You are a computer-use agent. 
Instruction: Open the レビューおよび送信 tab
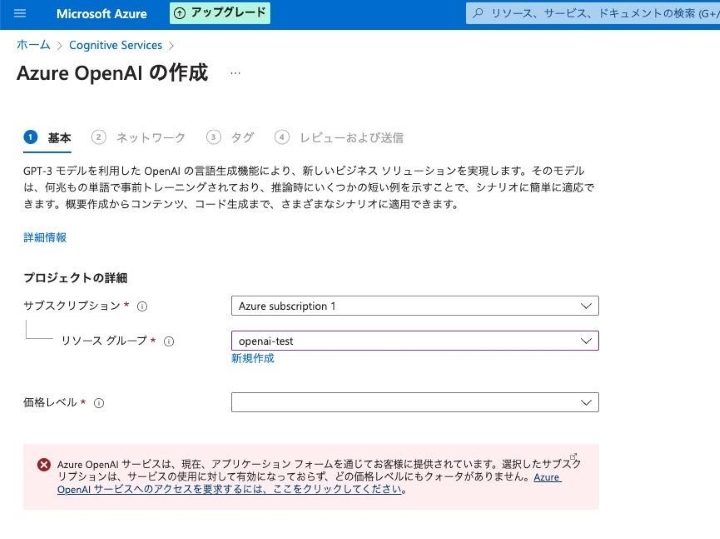tap(350, 138)
